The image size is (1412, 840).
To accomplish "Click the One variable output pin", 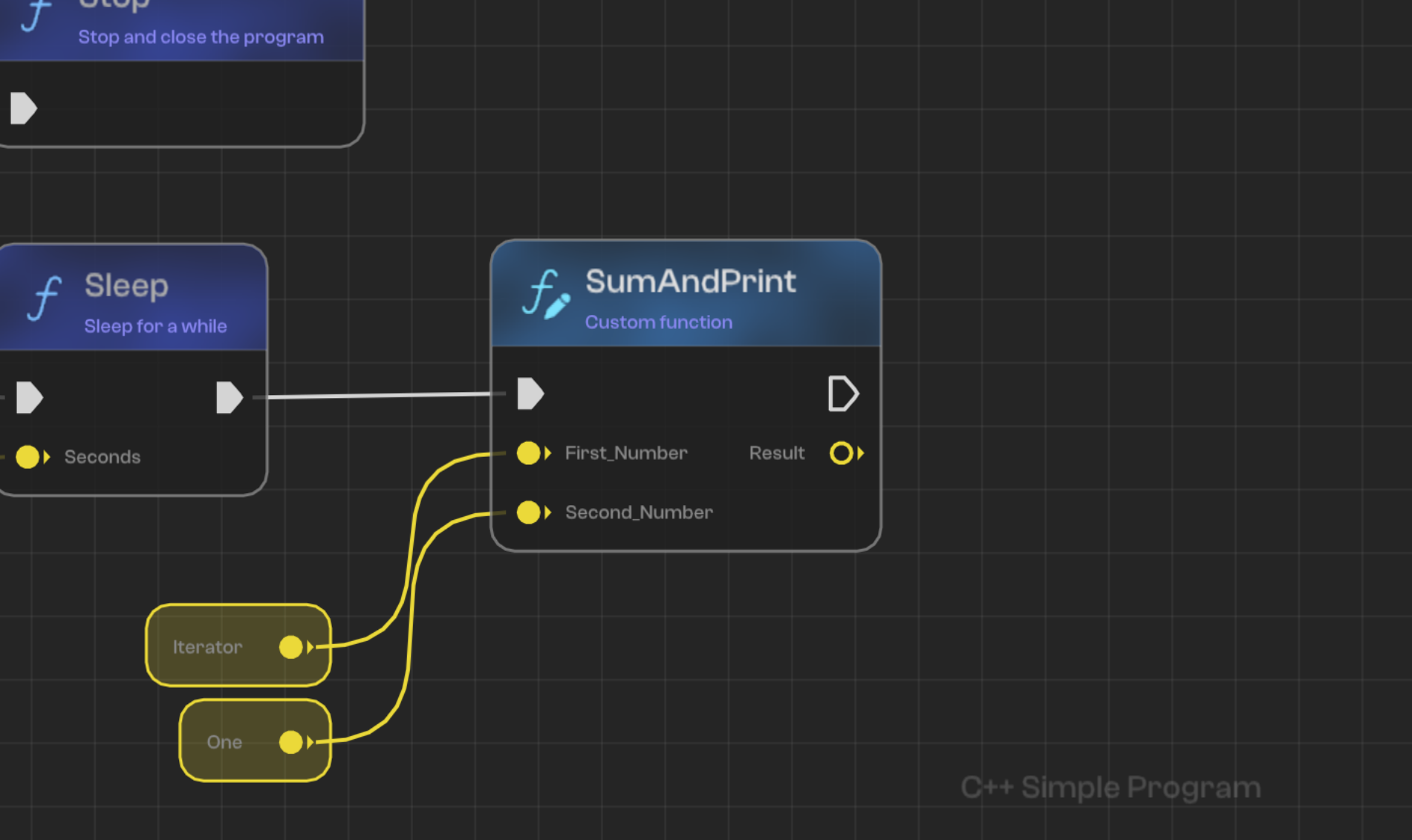I will [x=296, y=742].
